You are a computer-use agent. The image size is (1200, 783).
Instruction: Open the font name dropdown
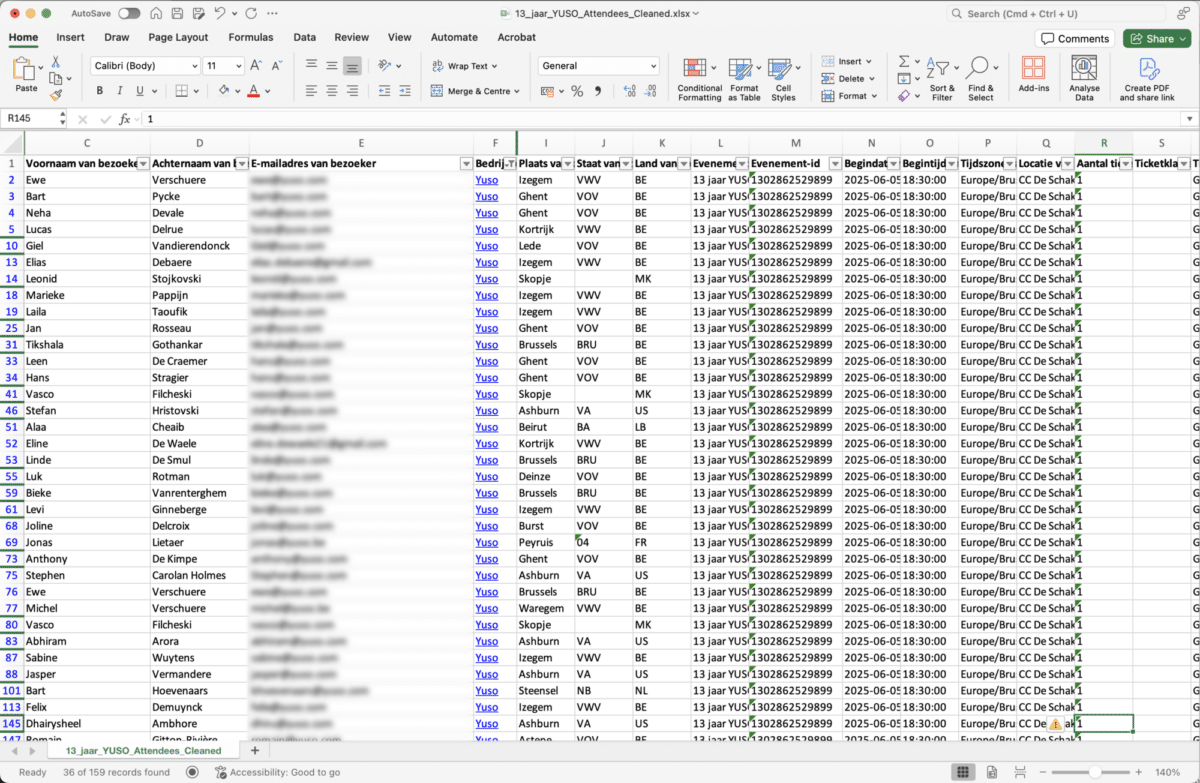(x=194, y=66)
